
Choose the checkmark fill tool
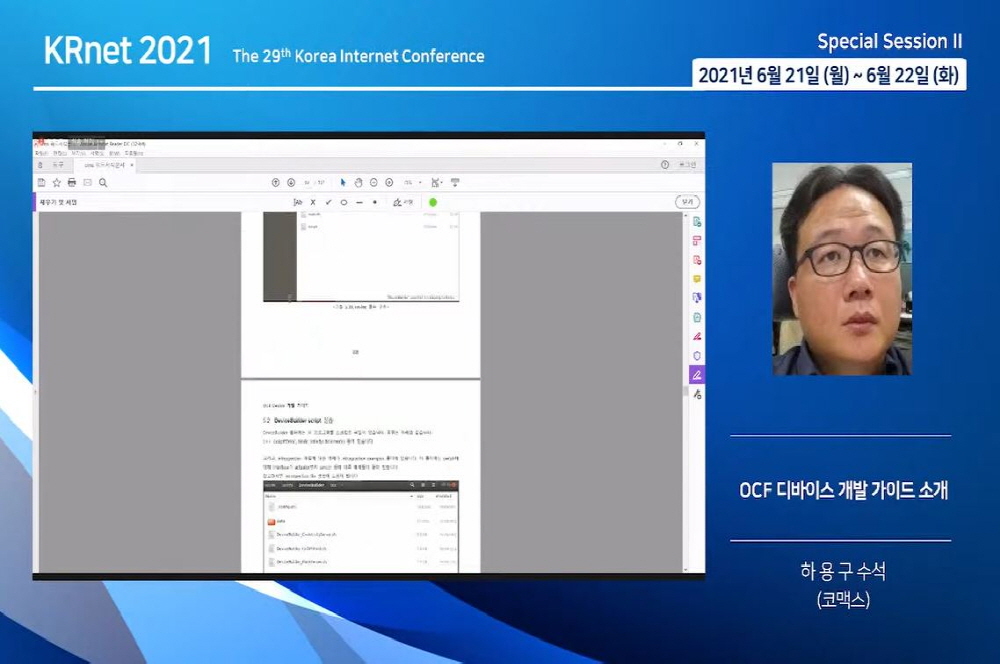click(328, 202)
